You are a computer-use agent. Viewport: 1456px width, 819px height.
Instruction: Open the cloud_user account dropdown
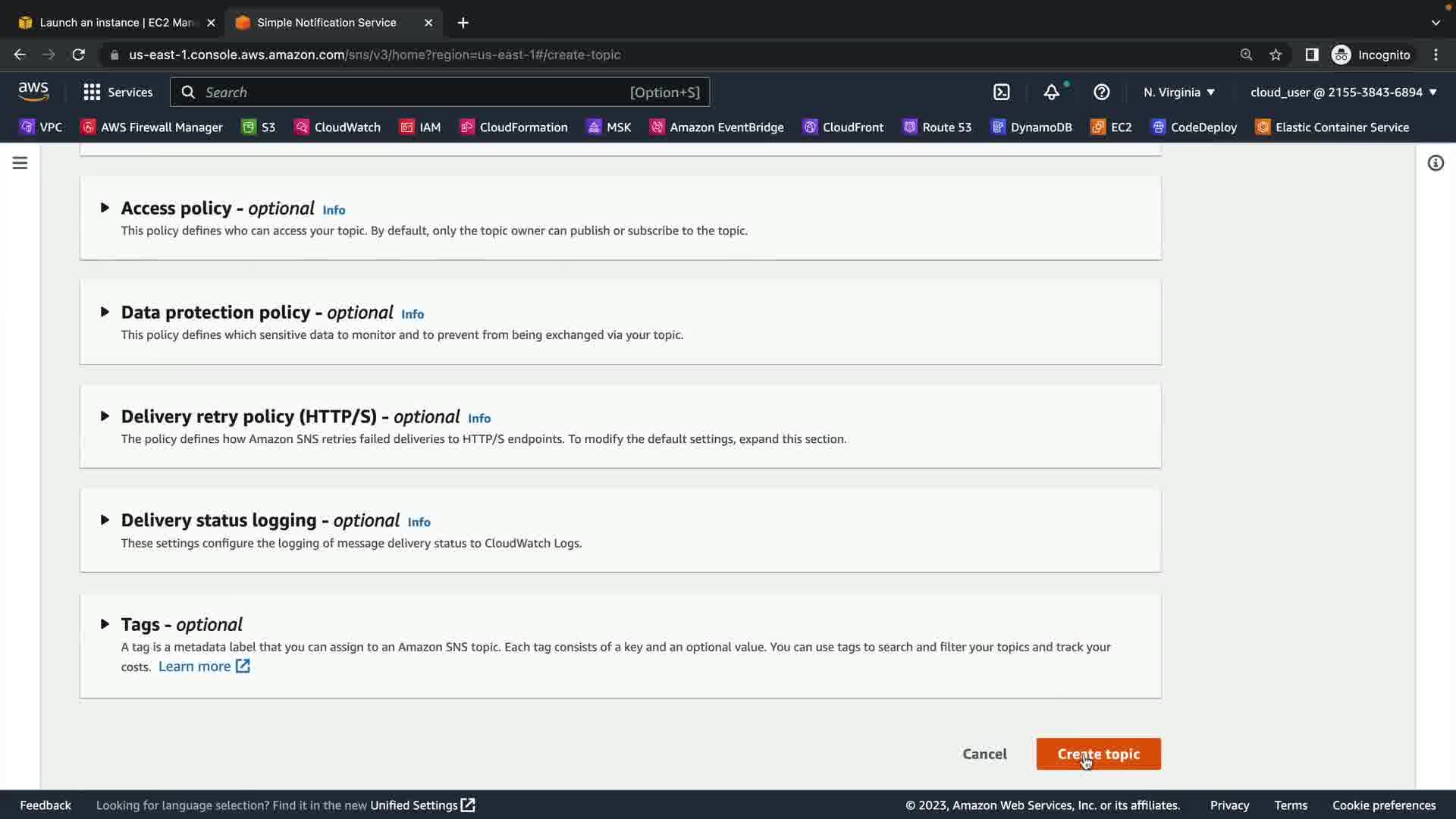1343,93
